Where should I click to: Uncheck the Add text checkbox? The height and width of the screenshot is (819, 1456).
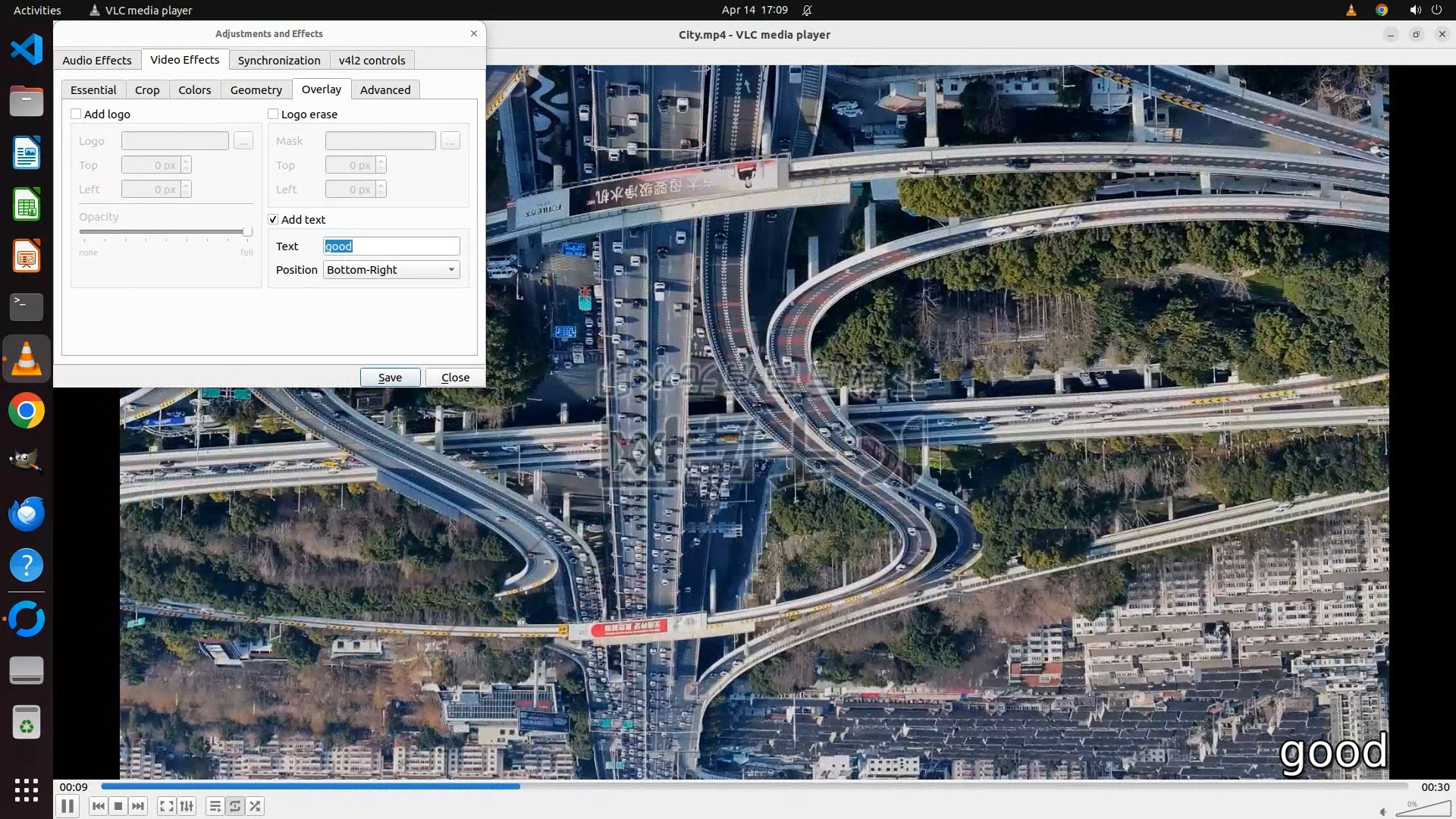273,219
